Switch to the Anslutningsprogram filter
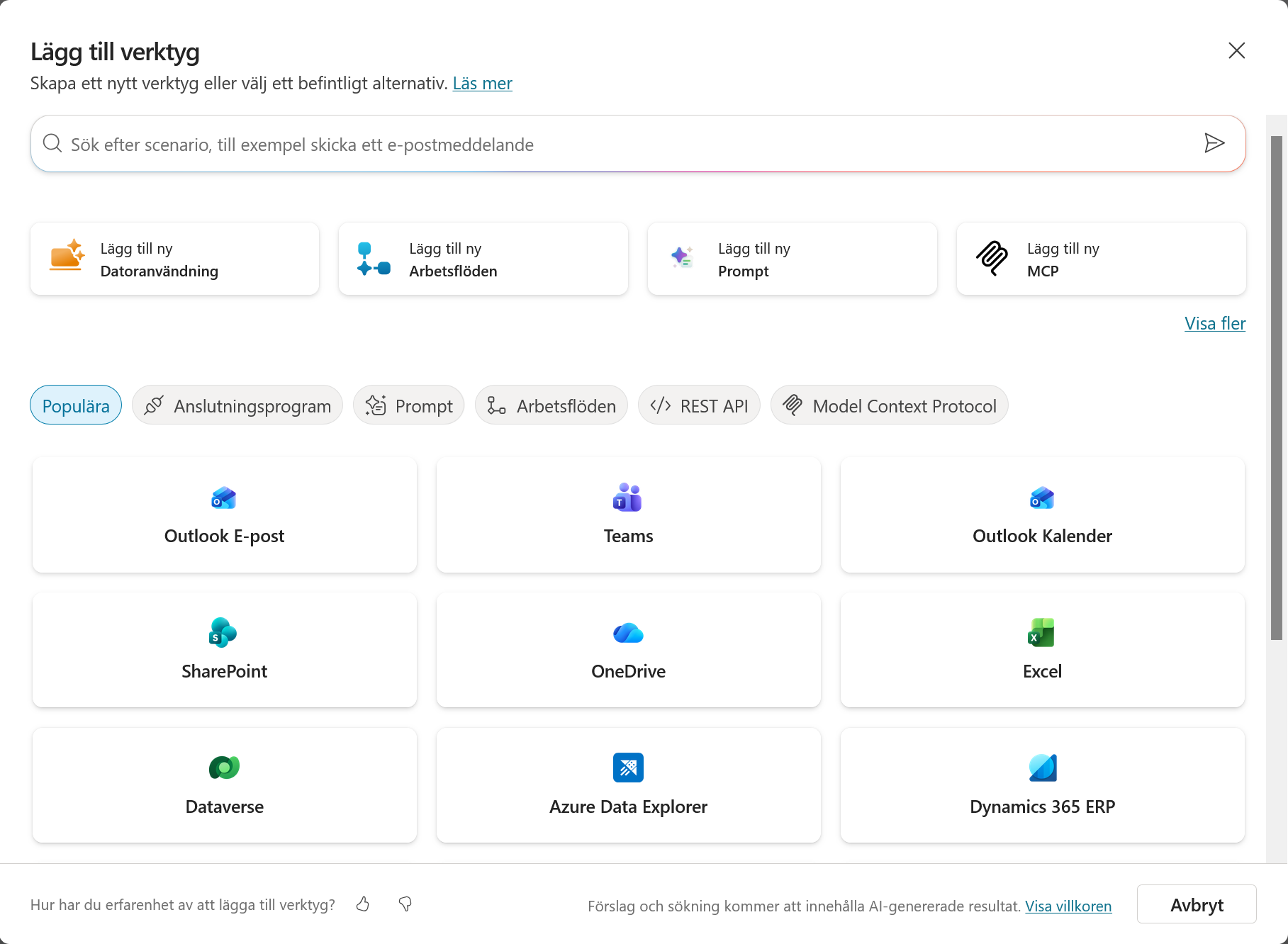Viewport: 1288px width, 944px height. tap(237, 405)
